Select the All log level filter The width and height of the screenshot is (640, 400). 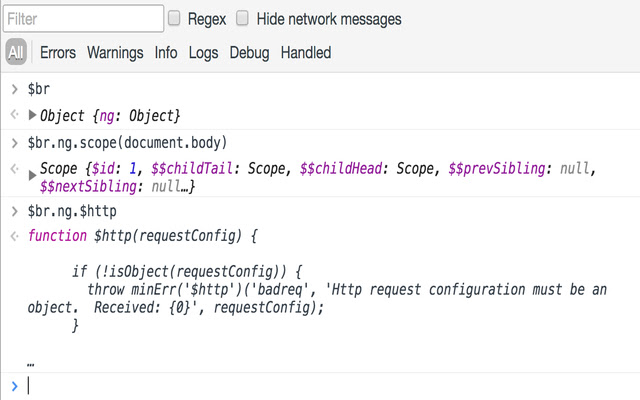coord(16,53)
